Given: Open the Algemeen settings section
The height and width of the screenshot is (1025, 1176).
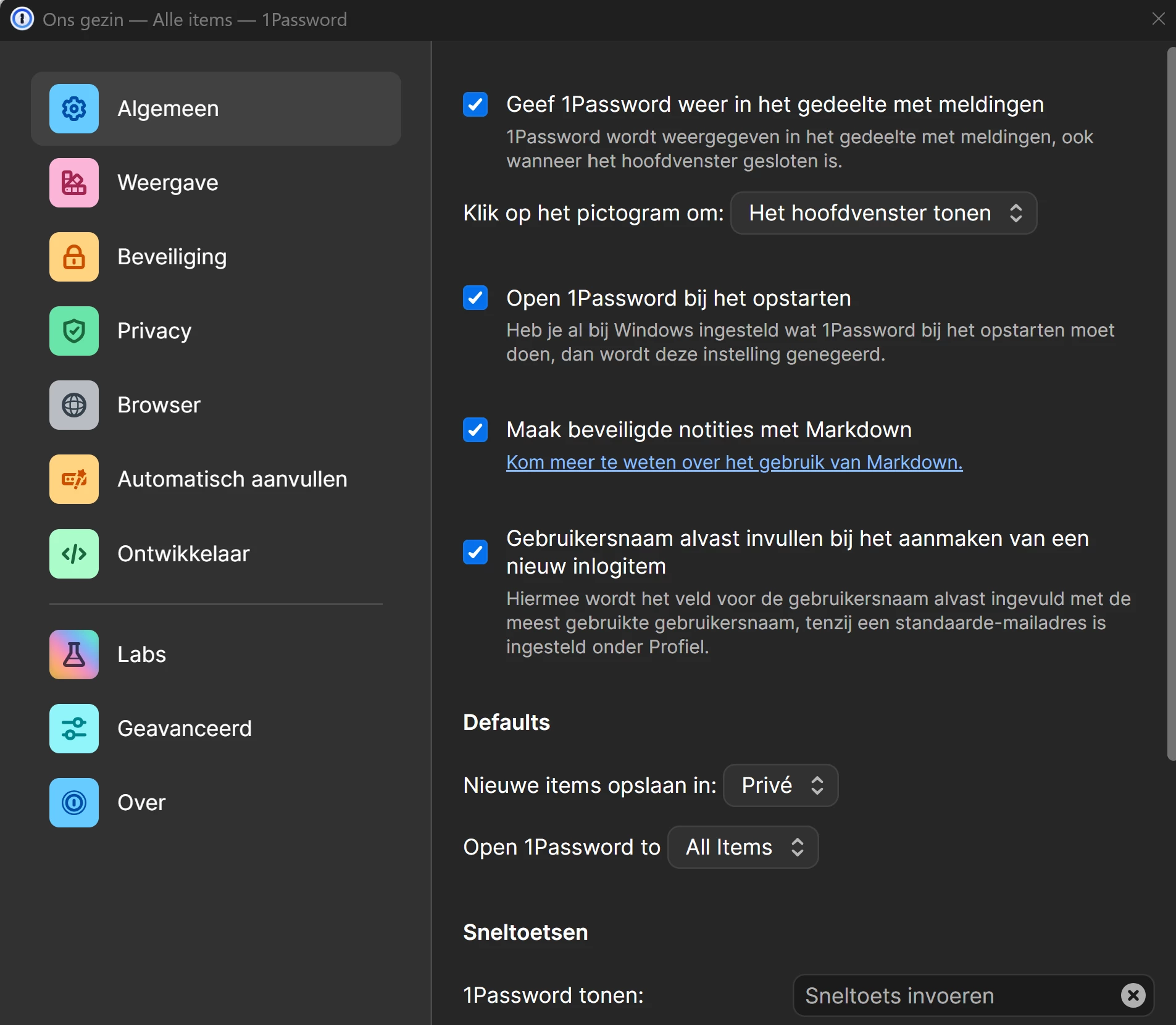Looking at the screenshot, I should [216, 109].
